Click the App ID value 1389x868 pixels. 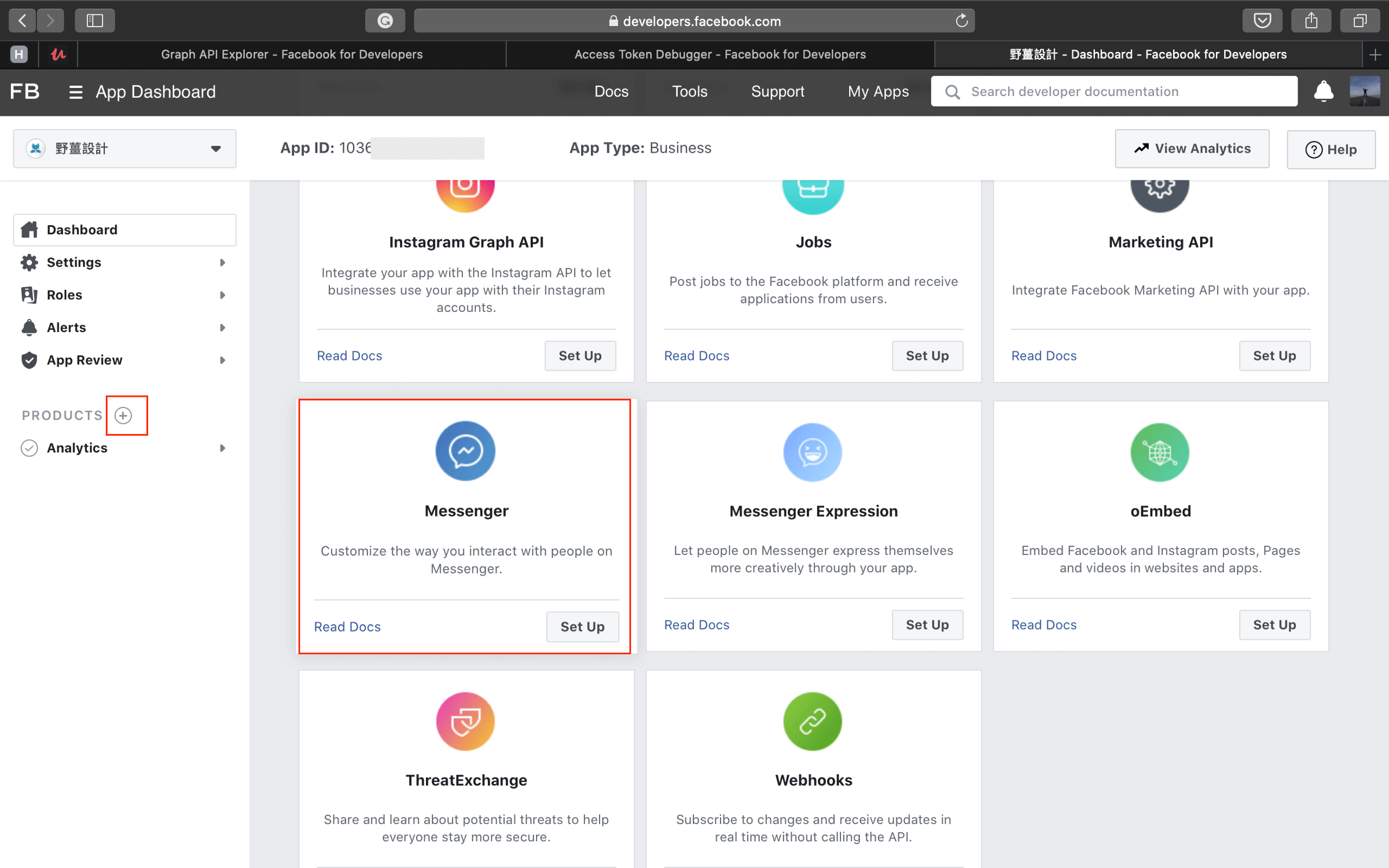coord(412,148)
